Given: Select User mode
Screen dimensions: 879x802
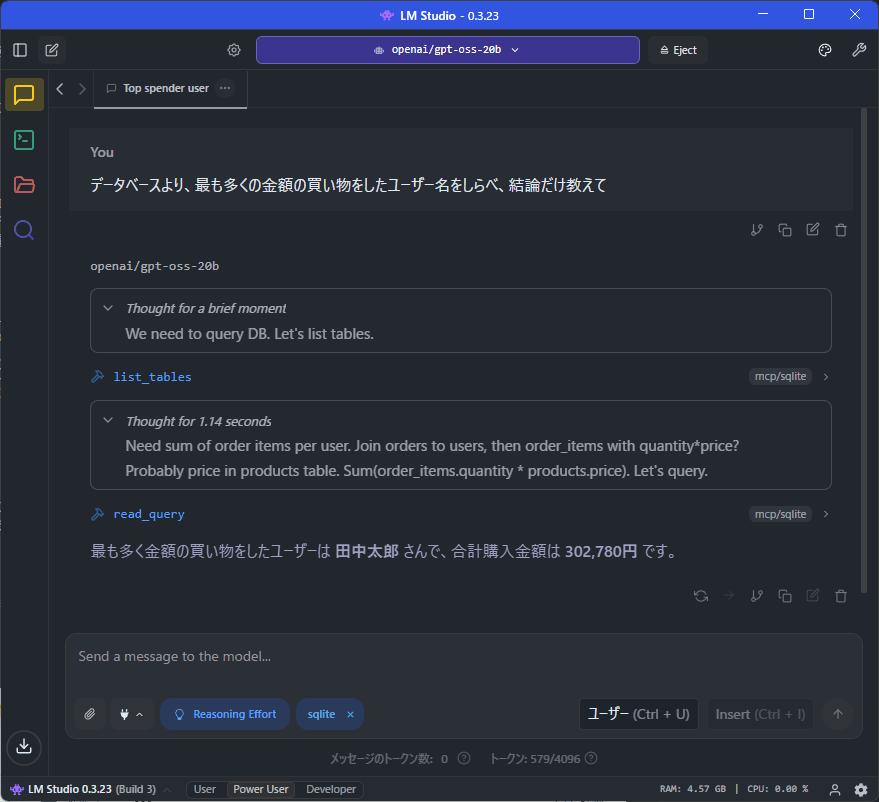Looking at the screenshot, I should click(205, 789).
